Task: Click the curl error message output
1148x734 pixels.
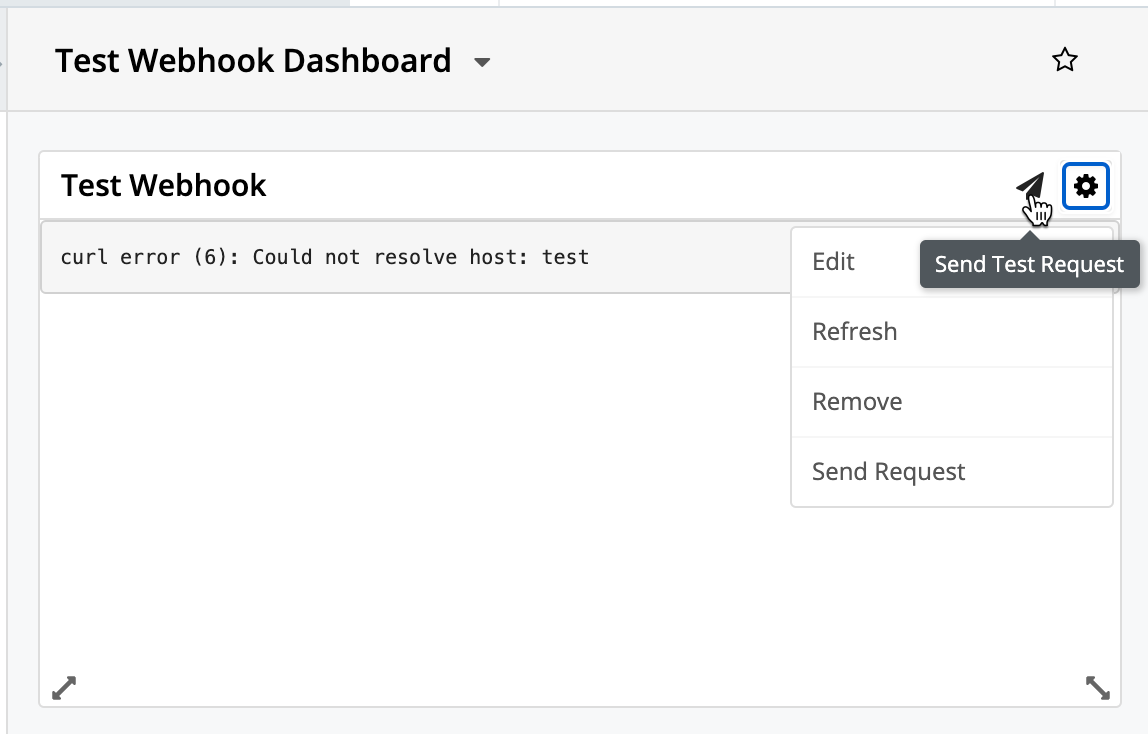Action: pos(324,257)
